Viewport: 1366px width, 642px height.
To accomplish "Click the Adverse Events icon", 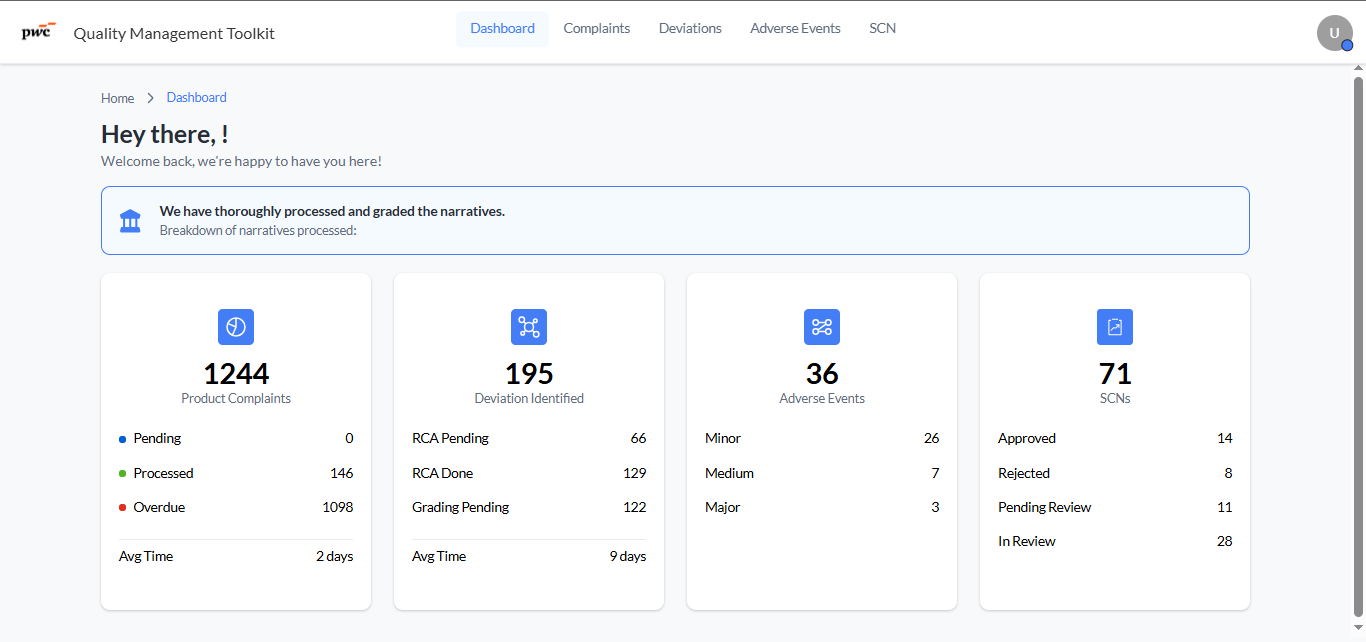I will pyautogui.click(x=822, y=327).
